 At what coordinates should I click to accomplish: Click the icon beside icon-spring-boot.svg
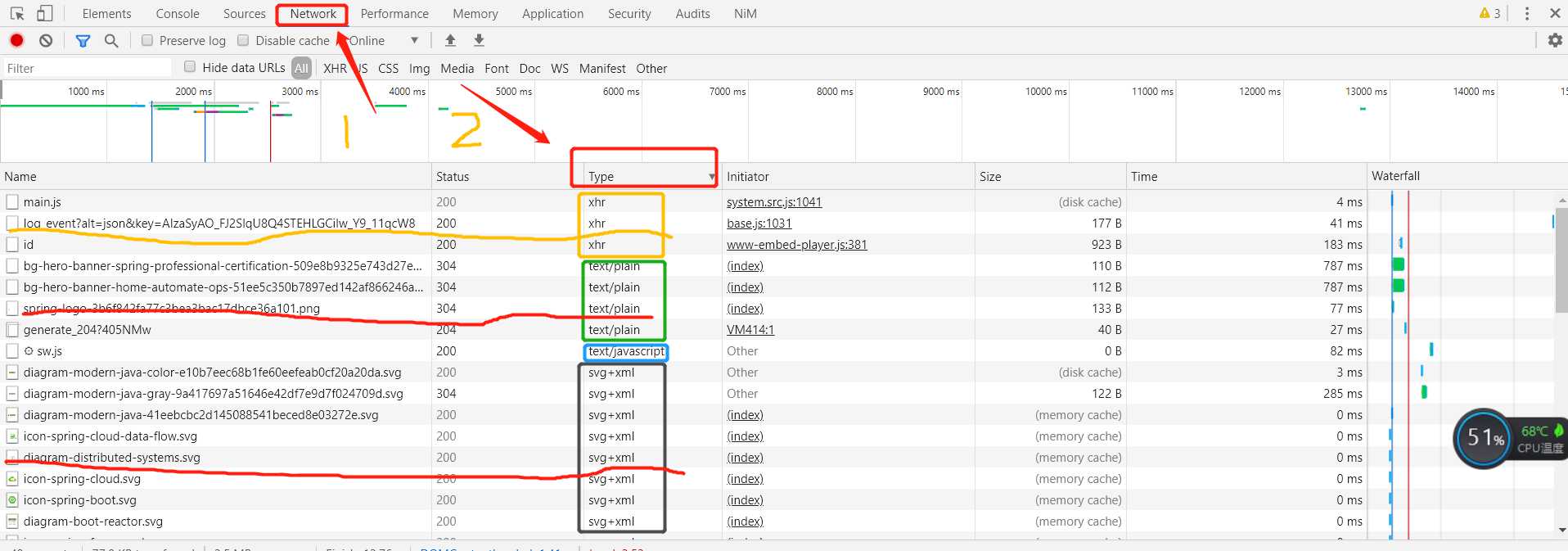tap(12, 499)
